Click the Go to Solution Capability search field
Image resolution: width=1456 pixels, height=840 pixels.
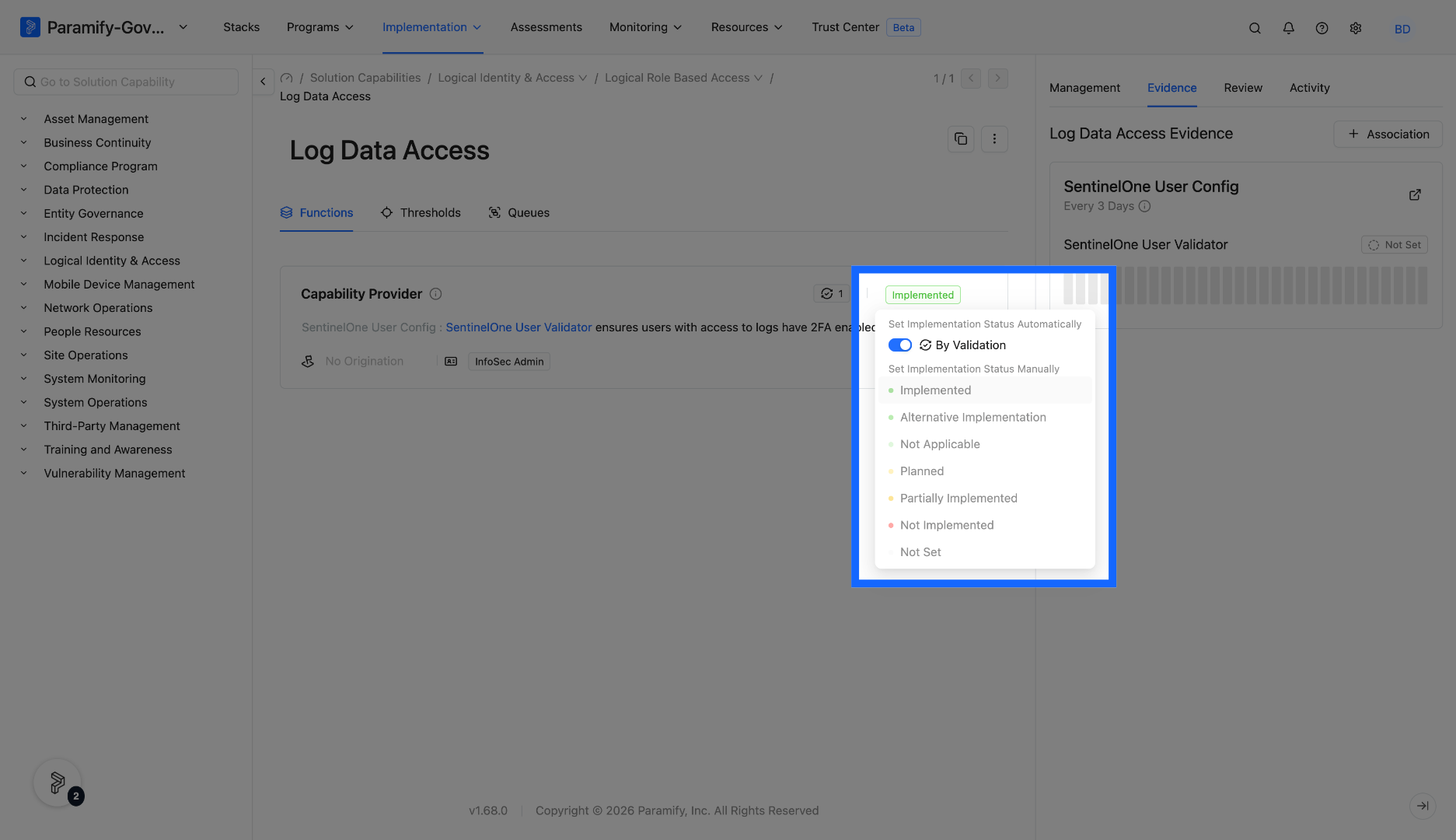coord(126,82)
